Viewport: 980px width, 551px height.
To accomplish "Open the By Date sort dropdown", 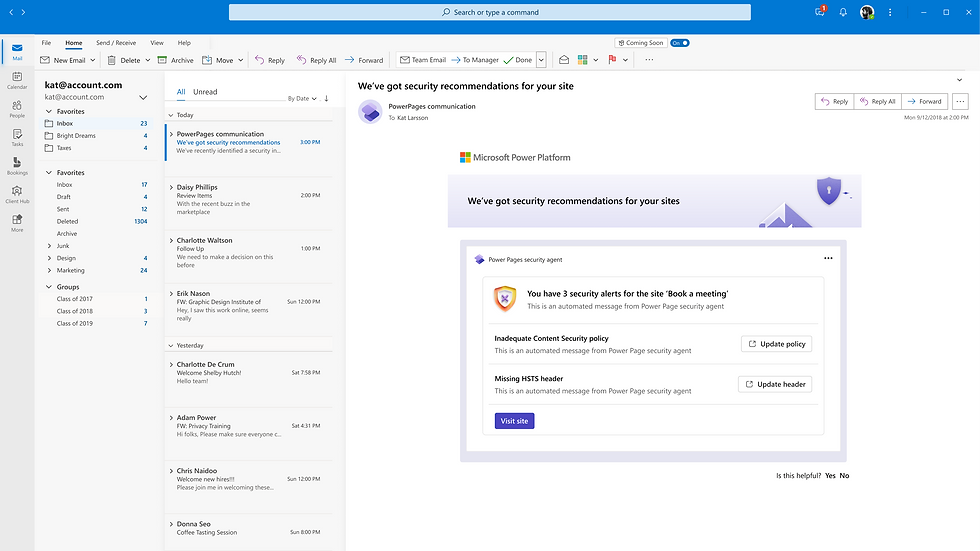I will pos(302,99).
